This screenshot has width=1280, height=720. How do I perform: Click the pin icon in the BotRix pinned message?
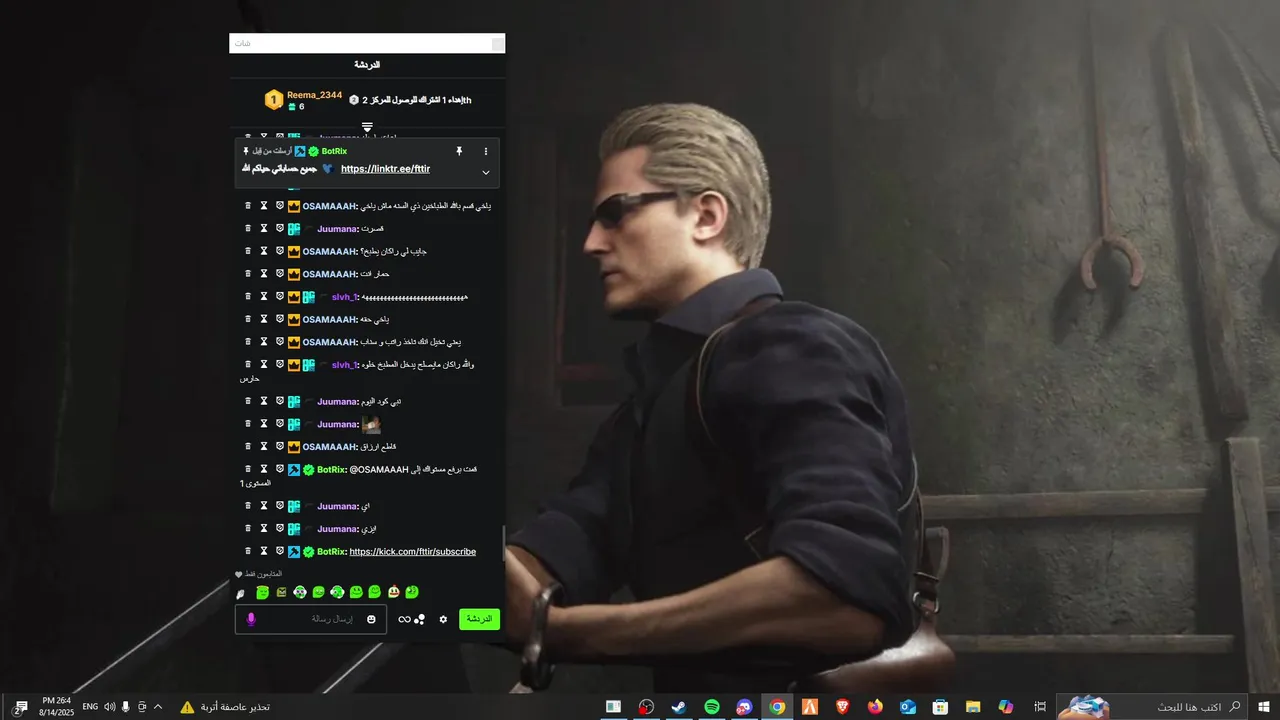[x=459, y=151]
